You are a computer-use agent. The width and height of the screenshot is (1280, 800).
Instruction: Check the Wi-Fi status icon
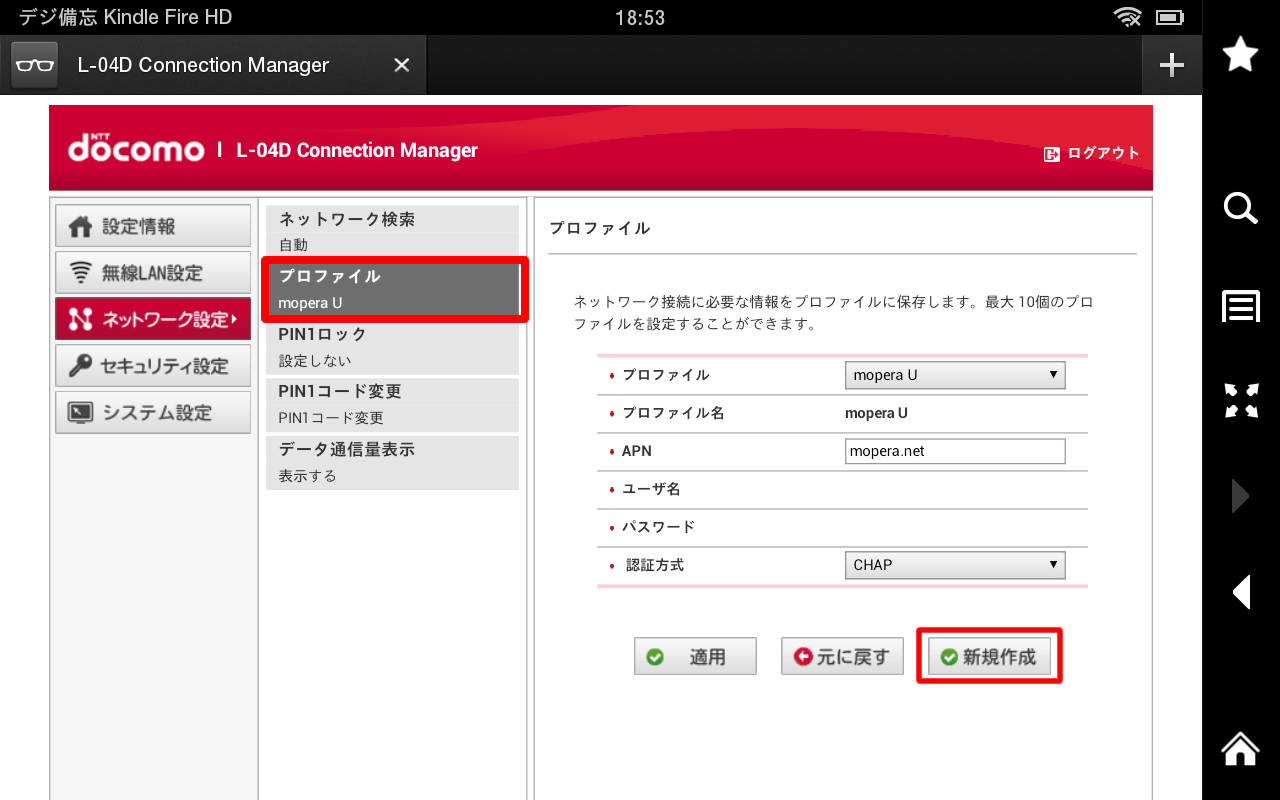click(x=1128, y=17)
